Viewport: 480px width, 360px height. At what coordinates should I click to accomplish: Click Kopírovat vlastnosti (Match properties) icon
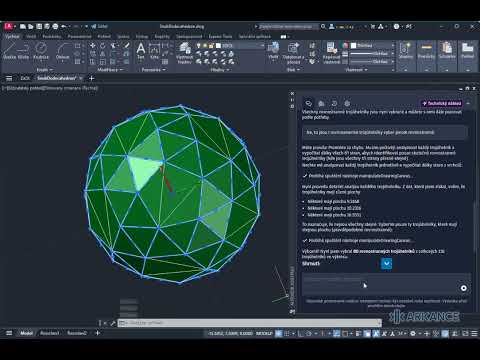tap(332, 53)
